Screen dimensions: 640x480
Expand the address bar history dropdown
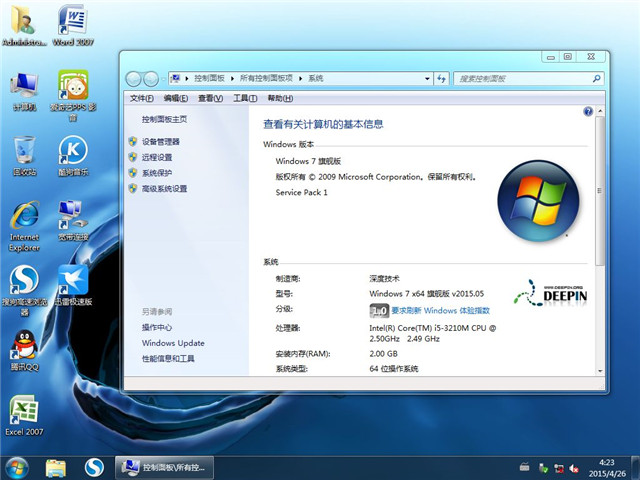coord(427,78)
